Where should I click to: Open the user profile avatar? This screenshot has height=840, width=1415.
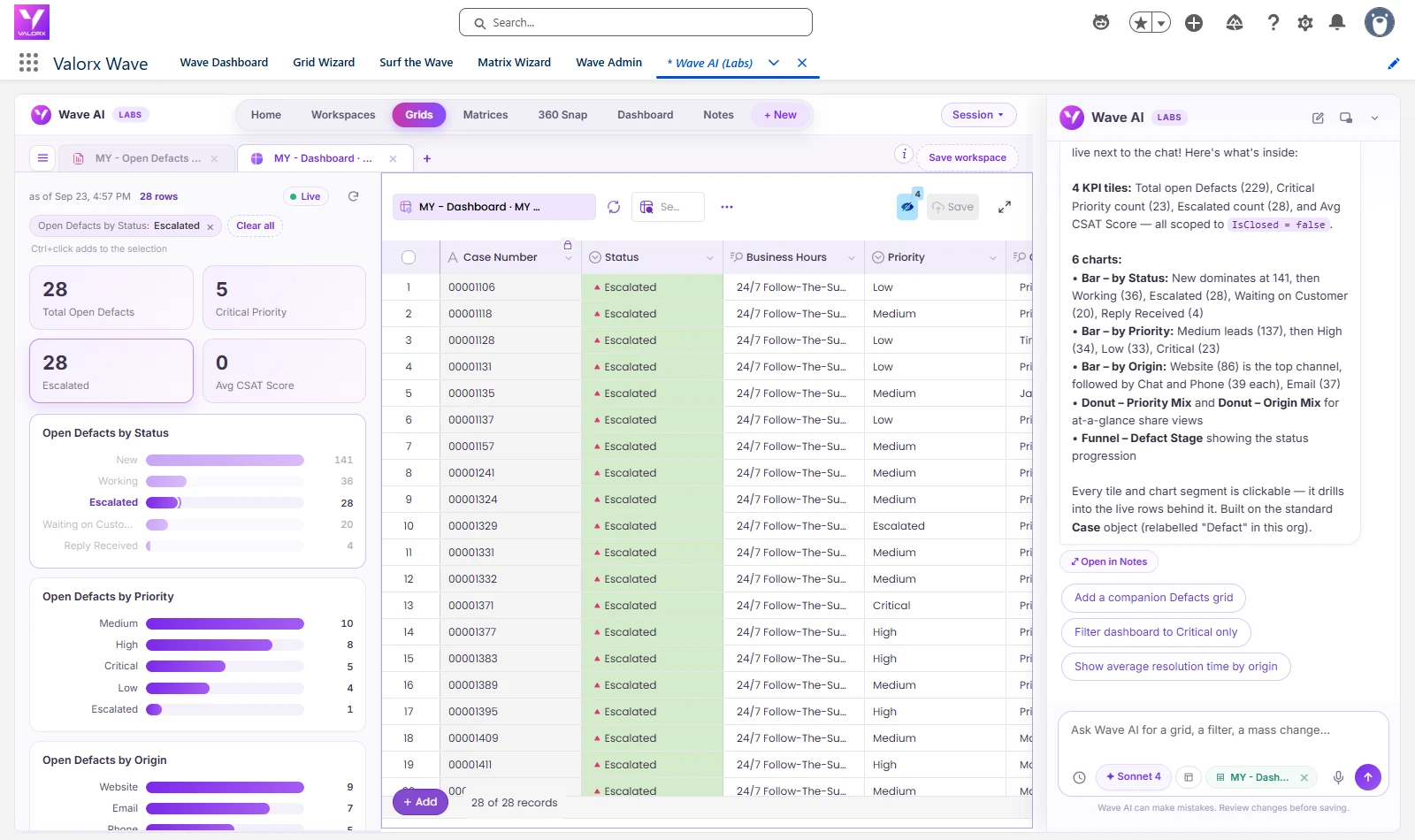coord(1380,22)
